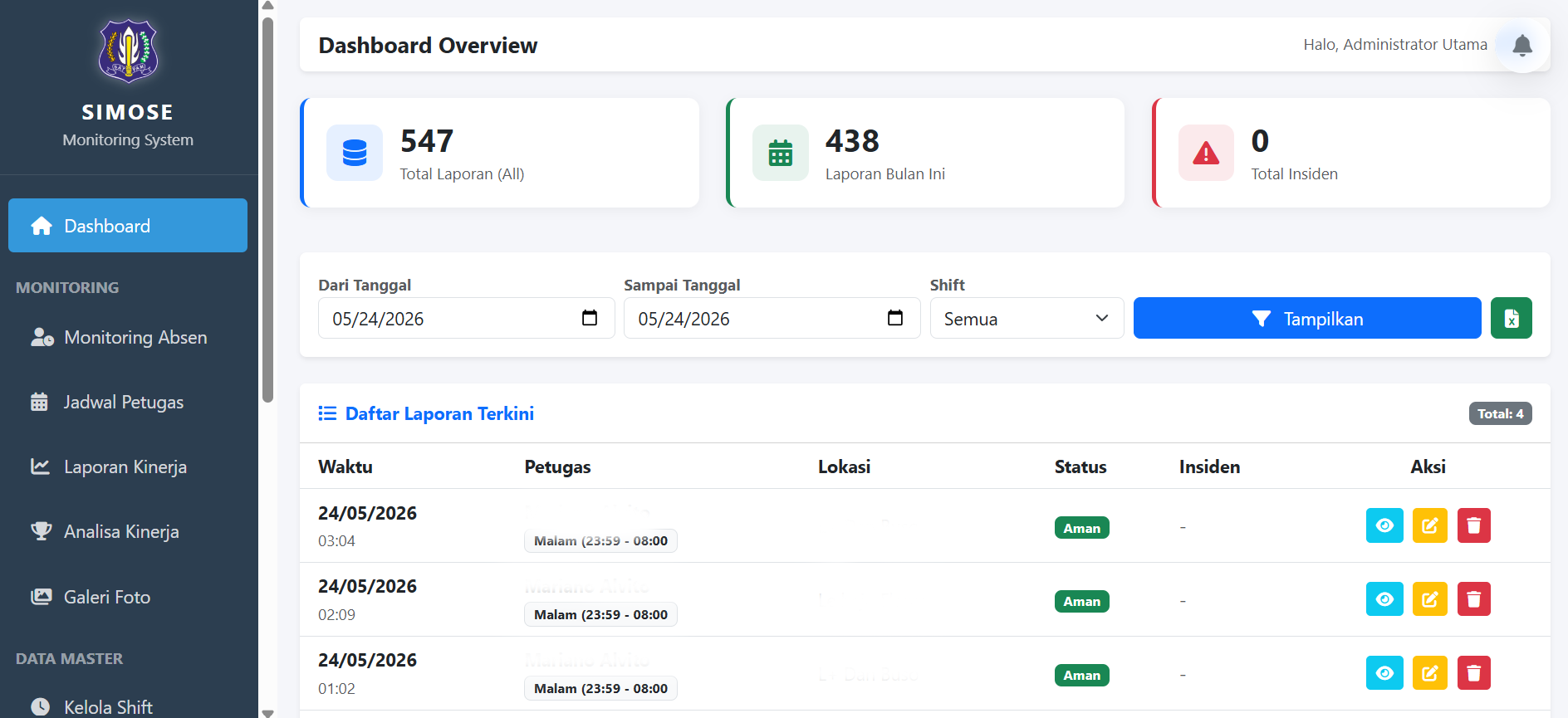Click the Aman status in the 03:04 row
Screen dimensions: 1568x718
[1081, 528]
